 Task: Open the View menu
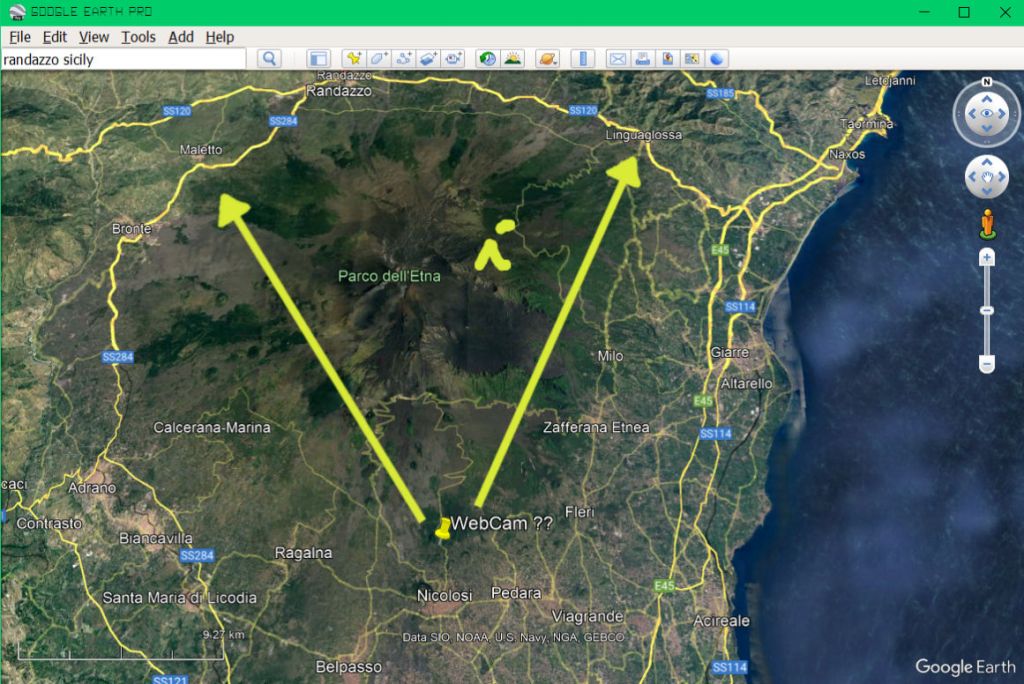pyautogui.click(x=94, y=37)
